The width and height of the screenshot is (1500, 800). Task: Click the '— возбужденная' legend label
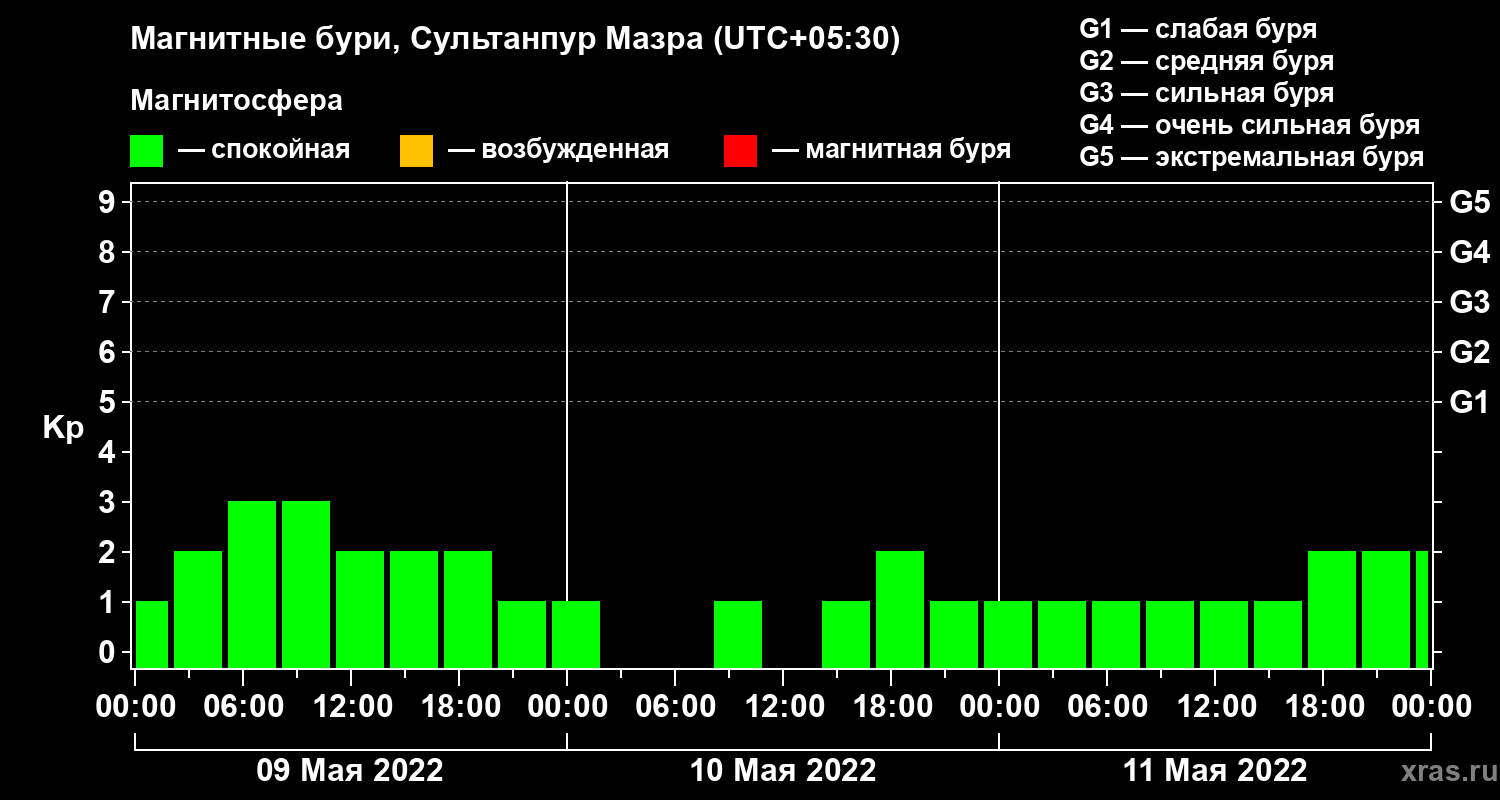coord(559,150)
